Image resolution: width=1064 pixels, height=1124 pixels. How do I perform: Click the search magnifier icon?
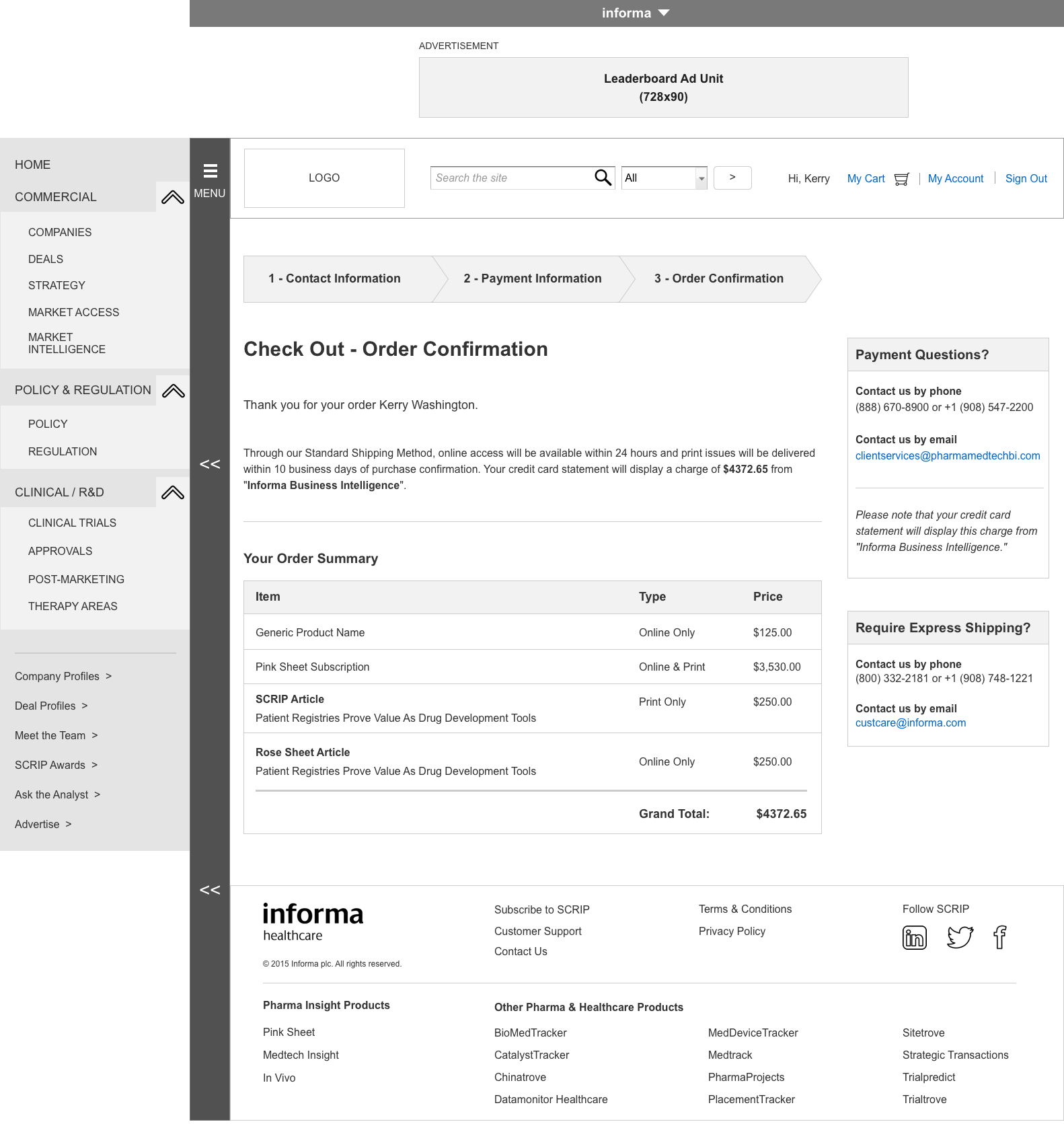coord(603,178)
